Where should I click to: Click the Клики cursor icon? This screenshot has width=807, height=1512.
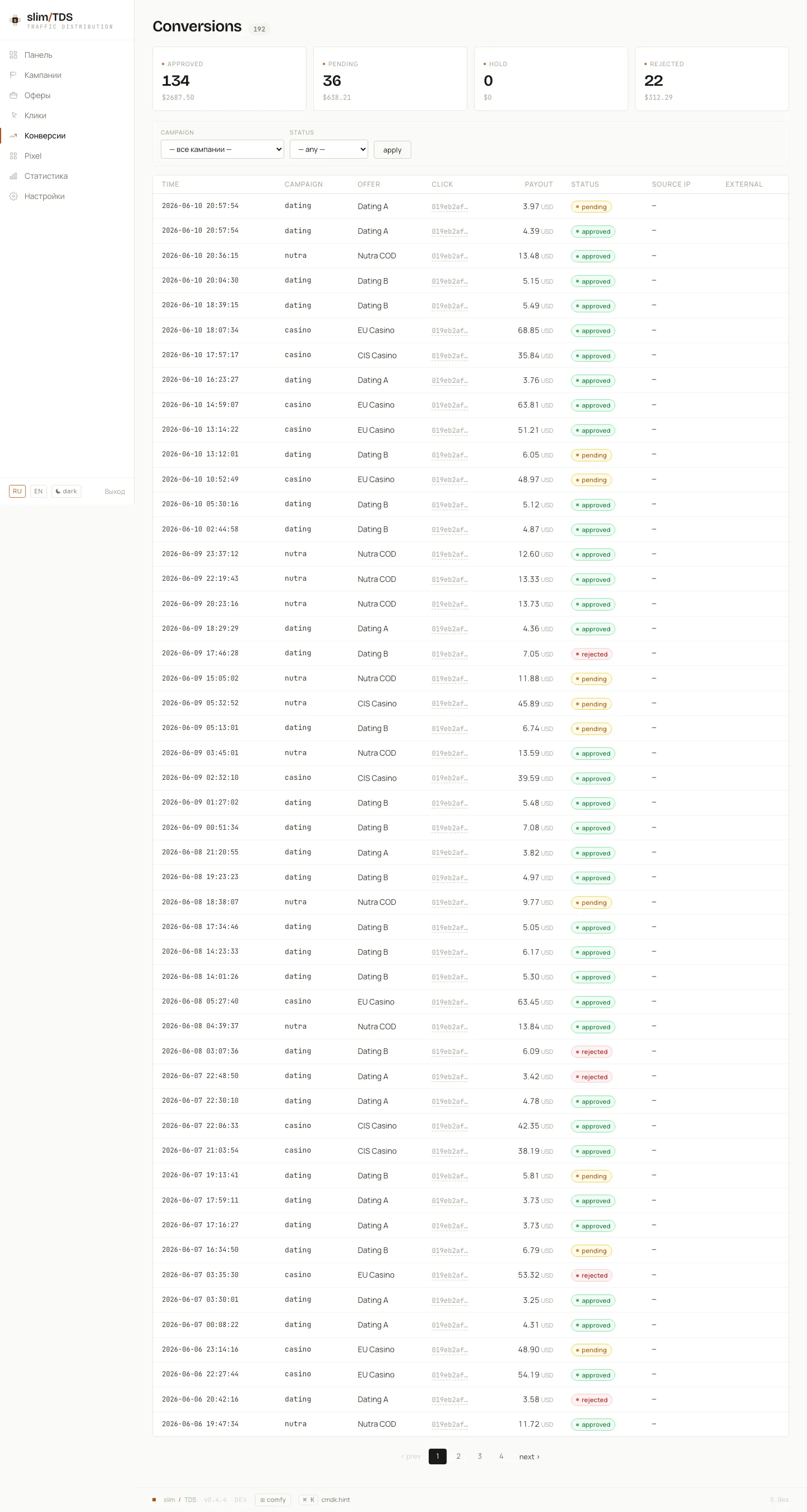(x=13, y=115)
